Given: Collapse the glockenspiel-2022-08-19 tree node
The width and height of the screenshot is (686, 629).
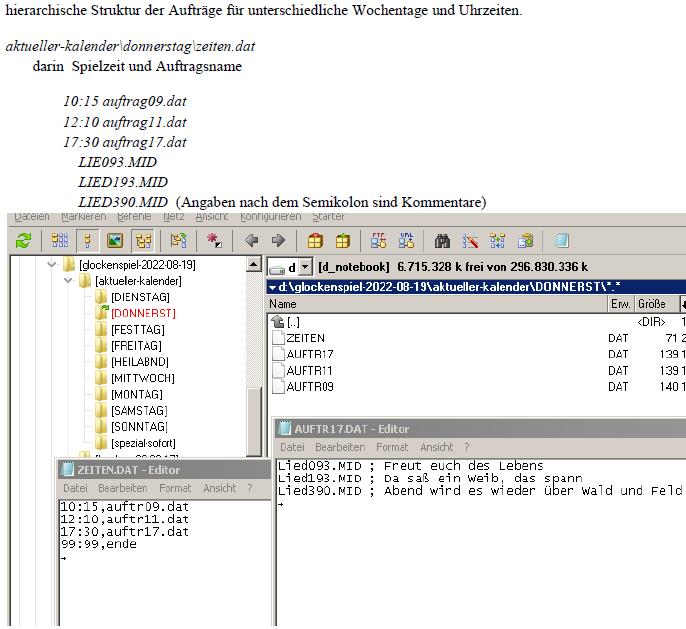Looking at the screenshot, I should [52, 265].
